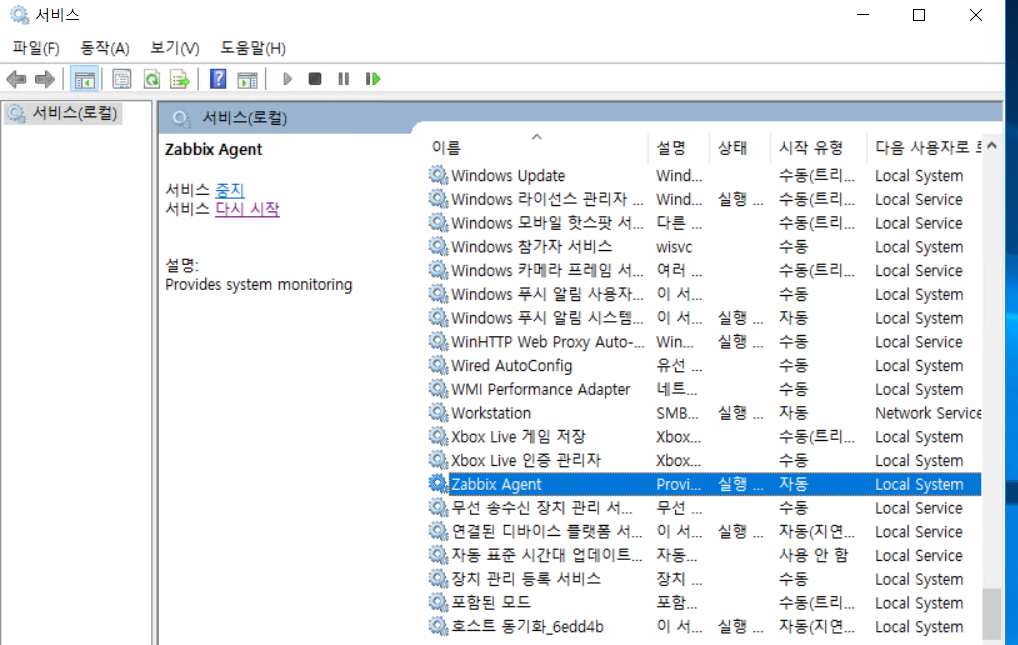Viewport: 1018px width, 645px height.
Task: Click the Pause Service toolbar icon
Action: click(x=343, y=79)
